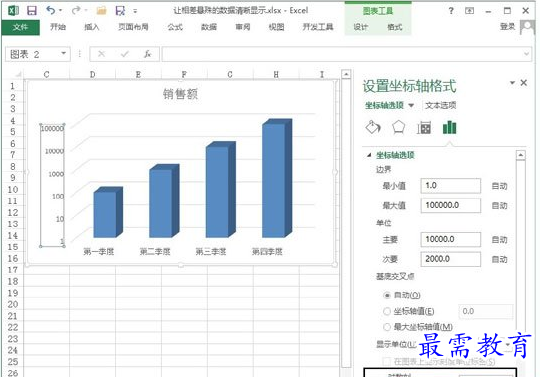
Task: Click the Save icon in quick access toolbar
Action: 32,11
